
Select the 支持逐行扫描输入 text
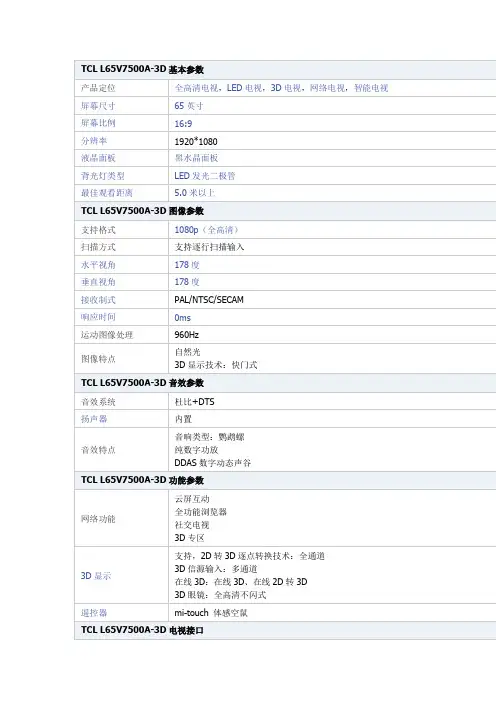tap(209, 247)
